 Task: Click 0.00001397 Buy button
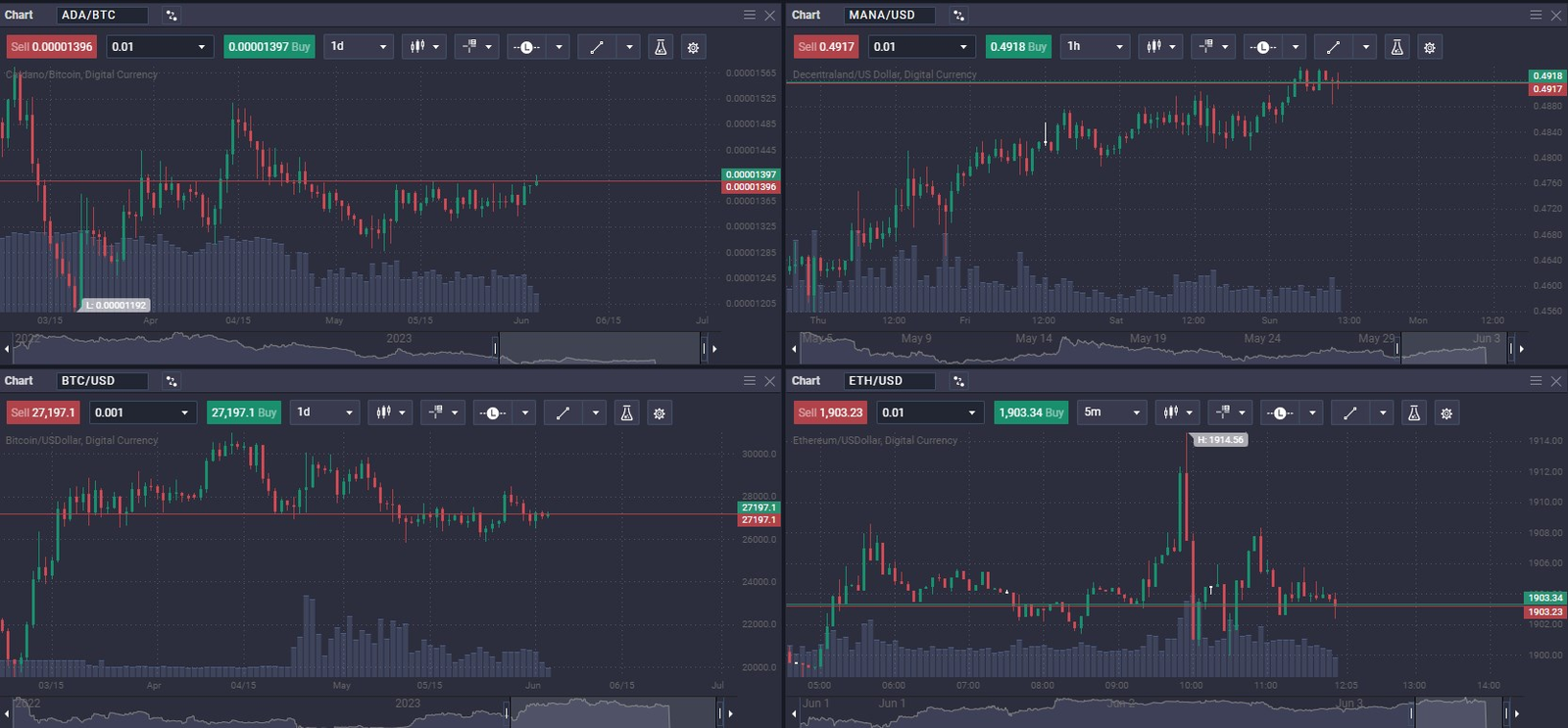(269, 47)
